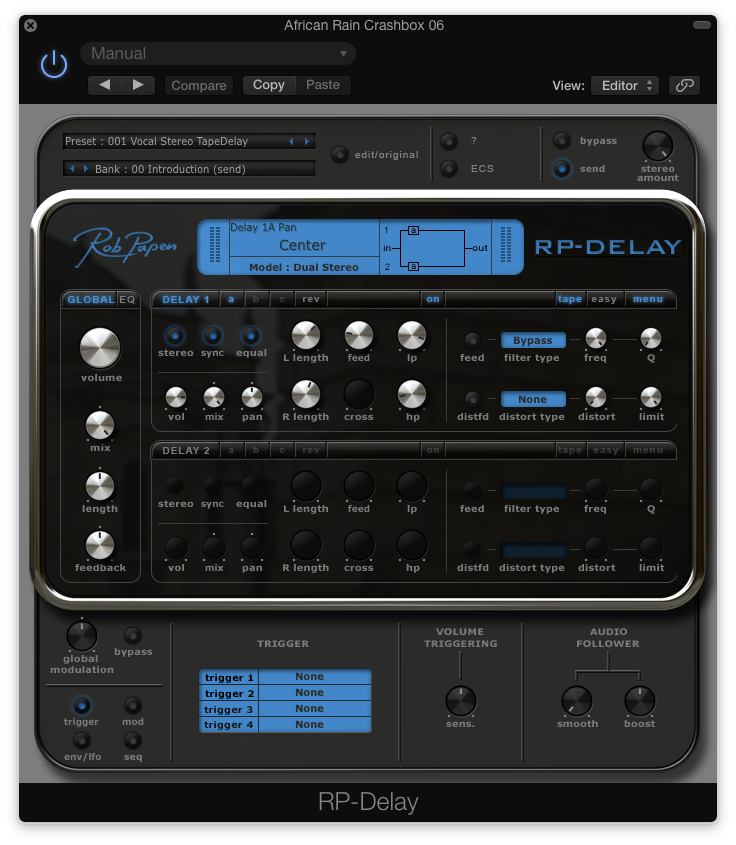736x845 pixels.
Task: Select next bank with Bank right arrow
Action: pyautogui.click(x=86, y=169)
